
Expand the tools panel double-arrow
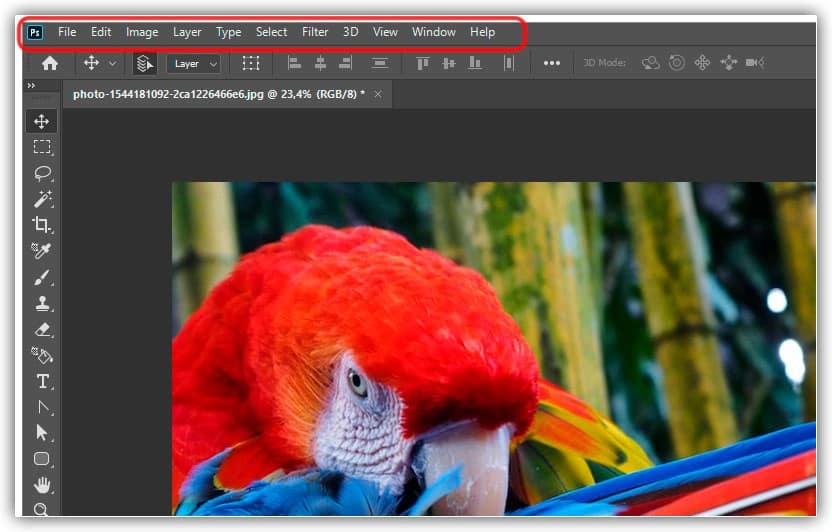point(31,85)
